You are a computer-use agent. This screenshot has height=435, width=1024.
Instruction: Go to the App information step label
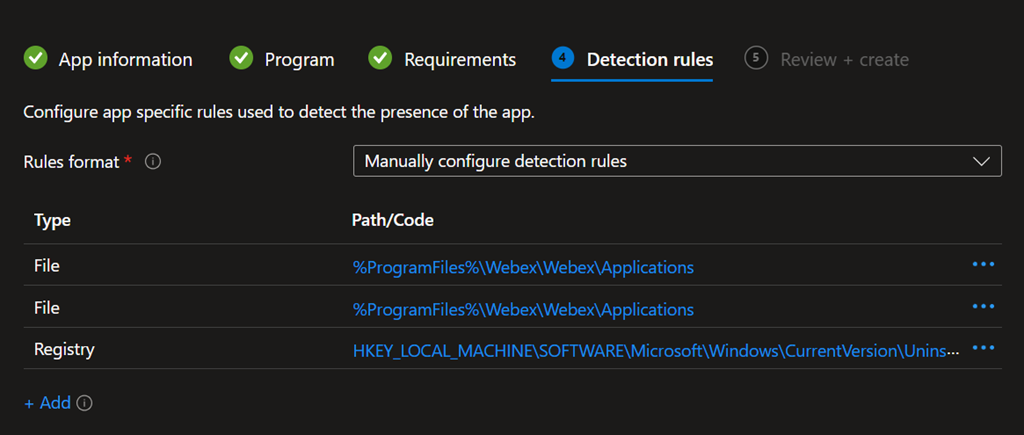[125, 60]
